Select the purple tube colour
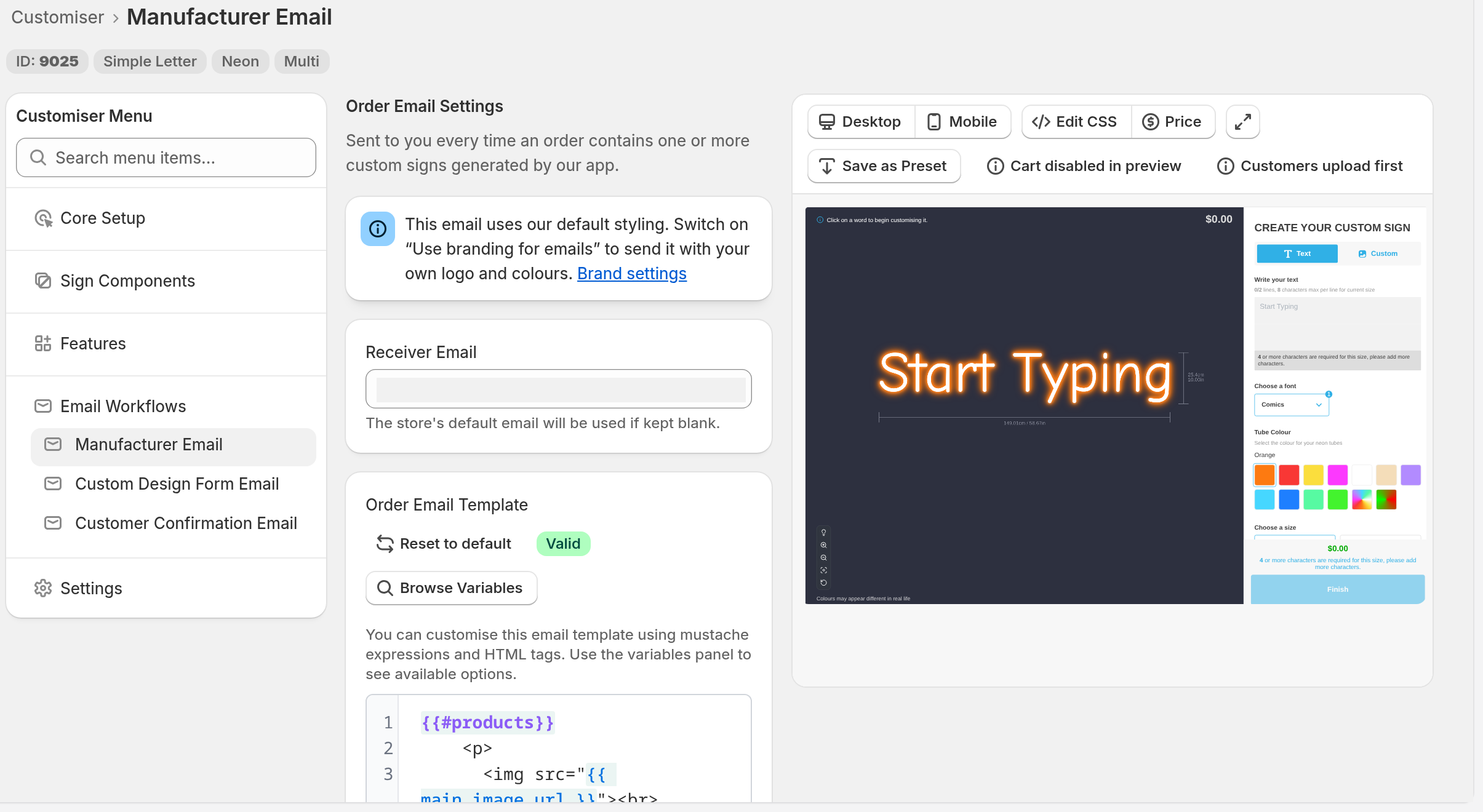This screenshot has height=812, width=1483. click(1411, 476)
